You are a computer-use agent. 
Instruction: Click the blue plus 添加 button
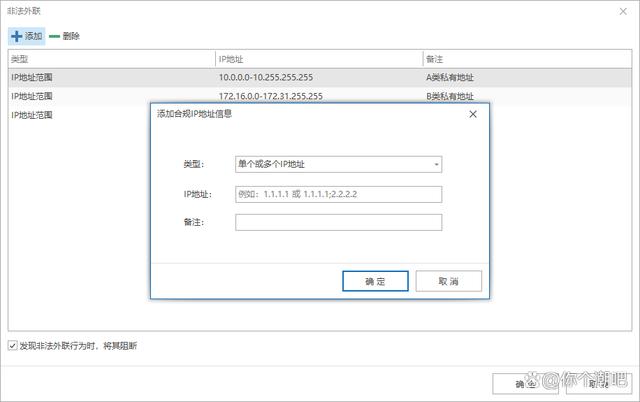(27, 36)
